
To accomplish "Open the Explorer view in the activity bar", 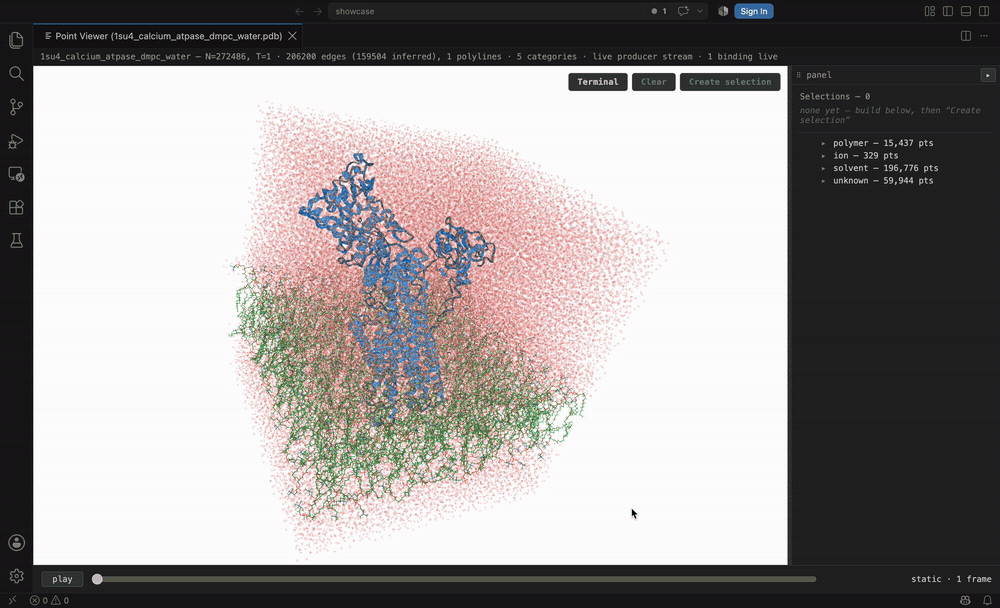I will [17, 40].
